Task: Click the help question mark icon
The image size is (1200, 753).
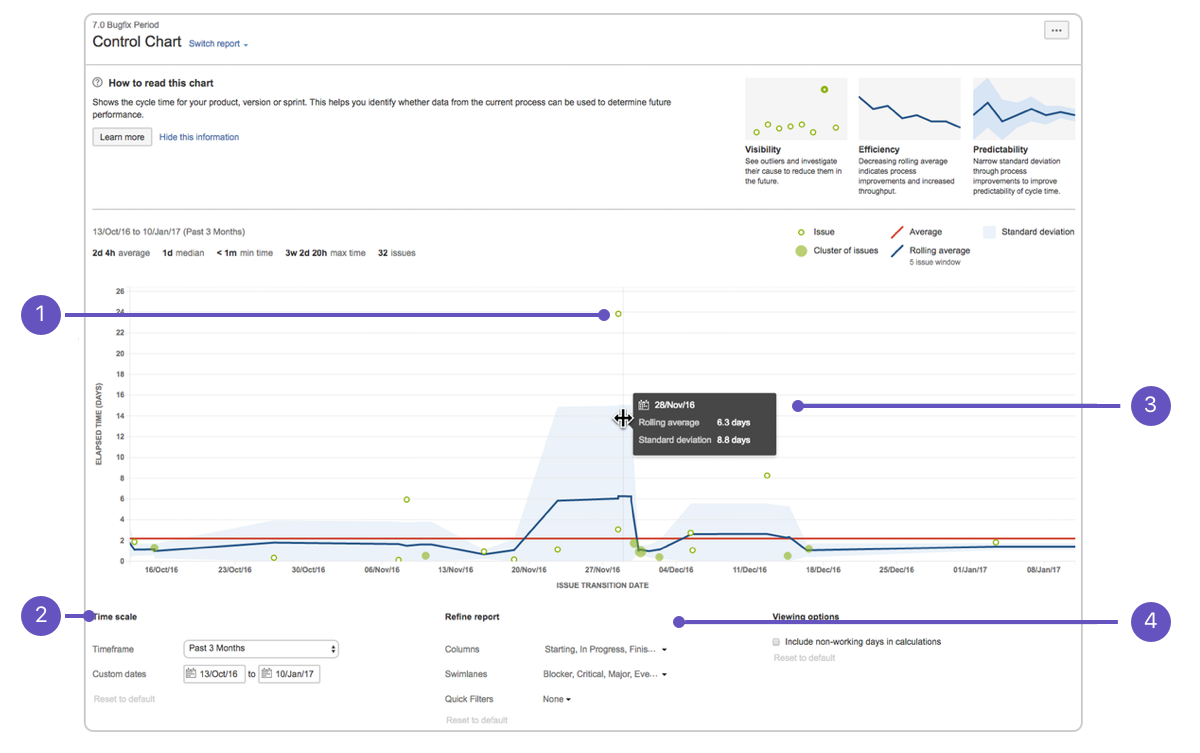Action: click(98, 83)
